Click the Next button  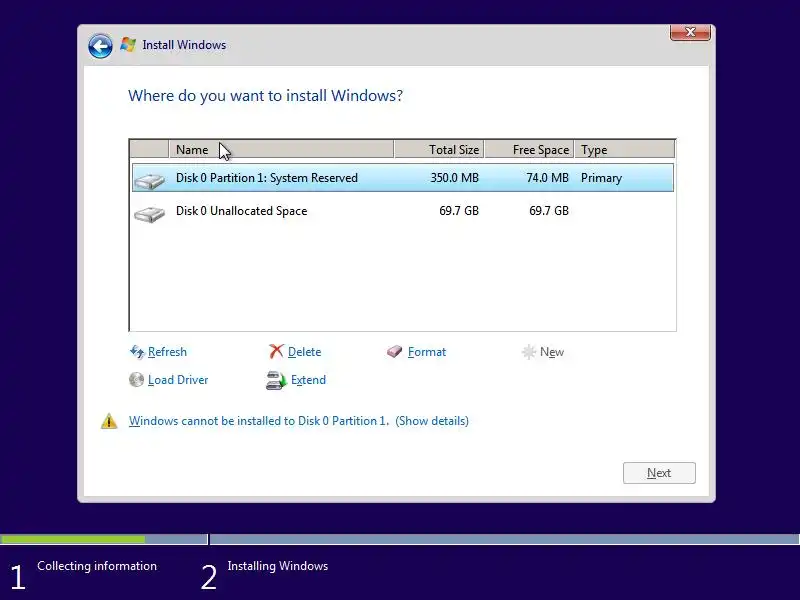(659, 473)
